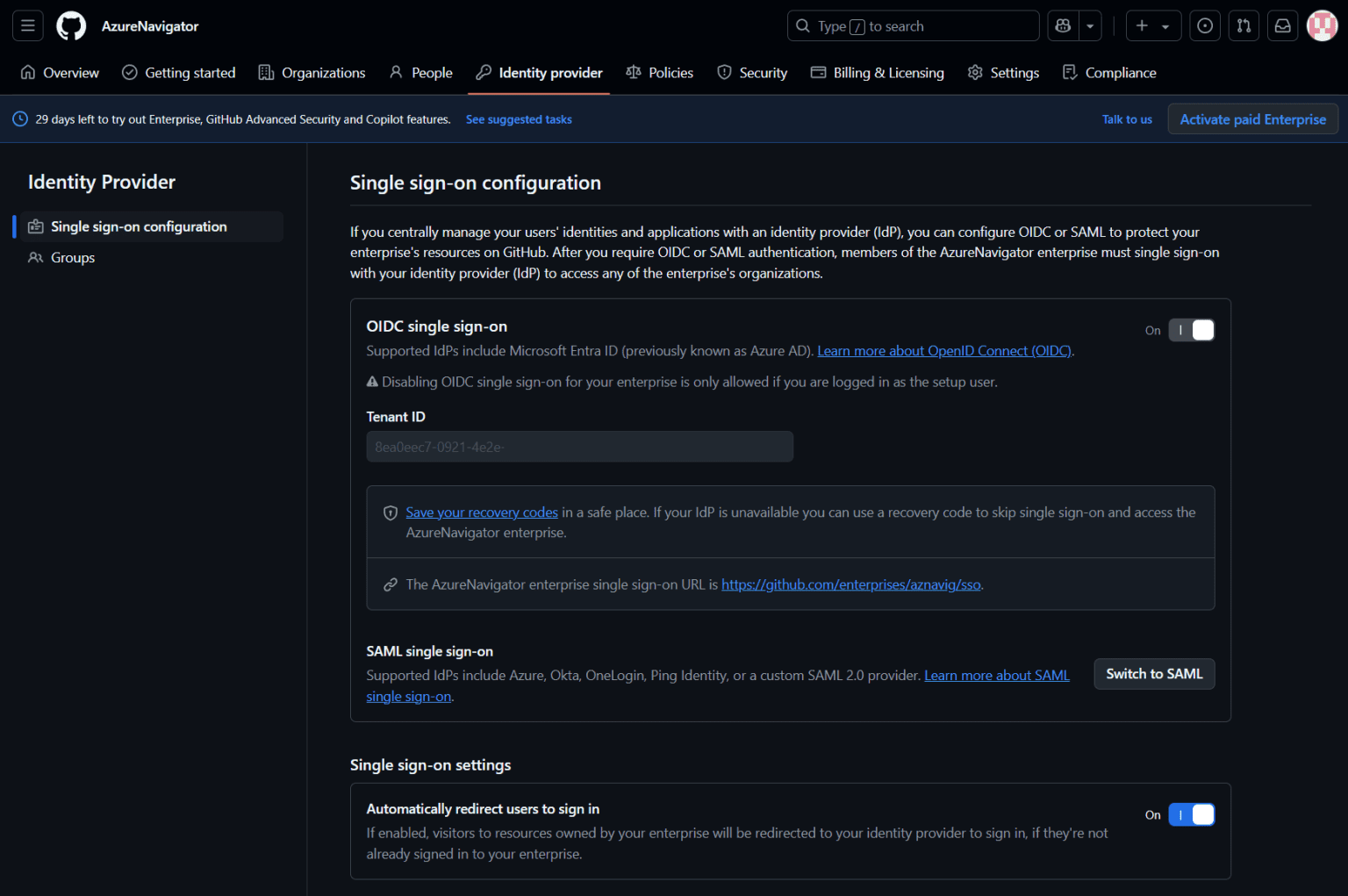Click the magnifier icon in search bar
The height and width of the screenshot is (896, 1348).
point(802,25)
